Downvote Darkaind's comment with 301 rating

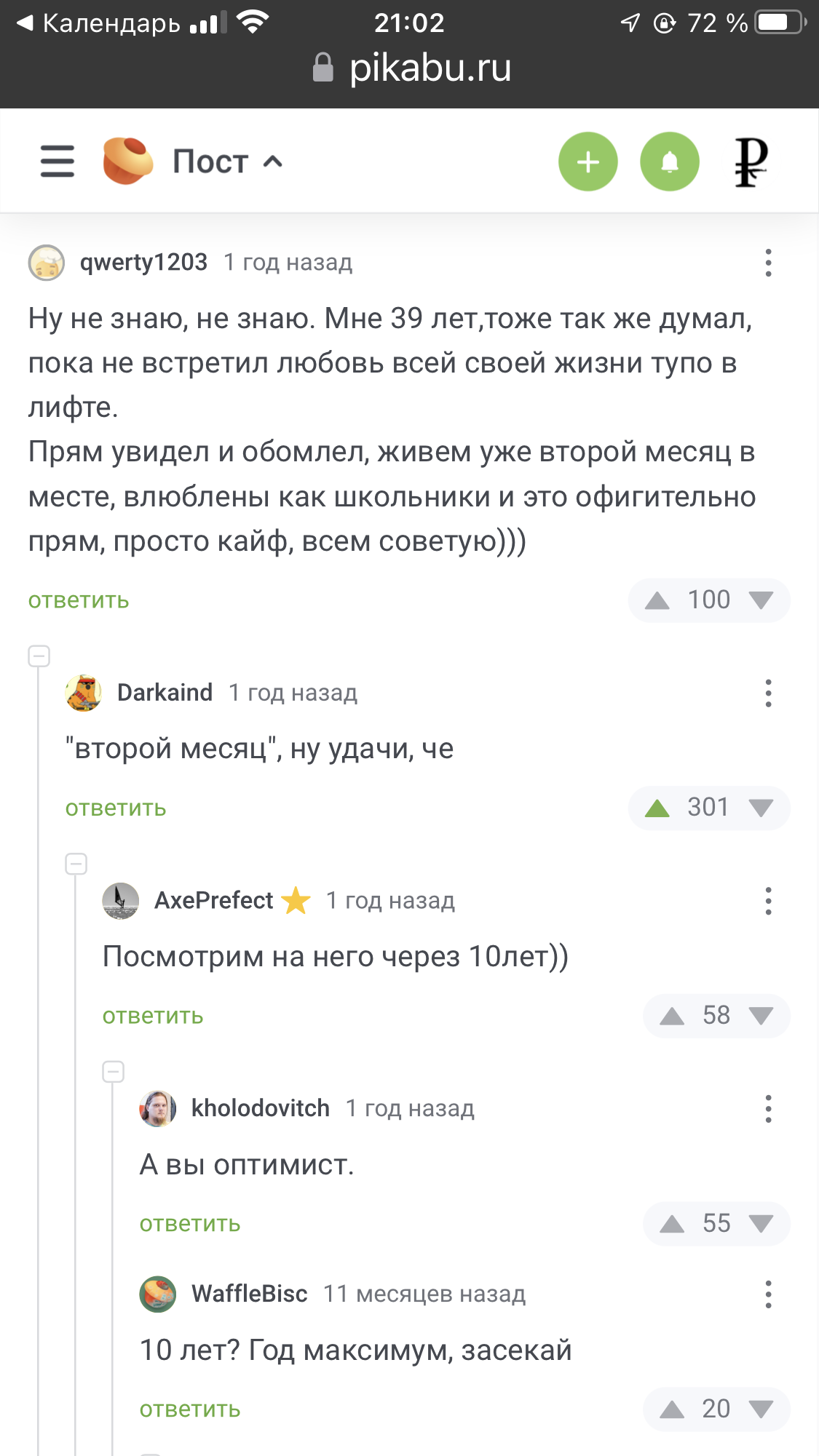pyautogui.click(x=761, y=808)
